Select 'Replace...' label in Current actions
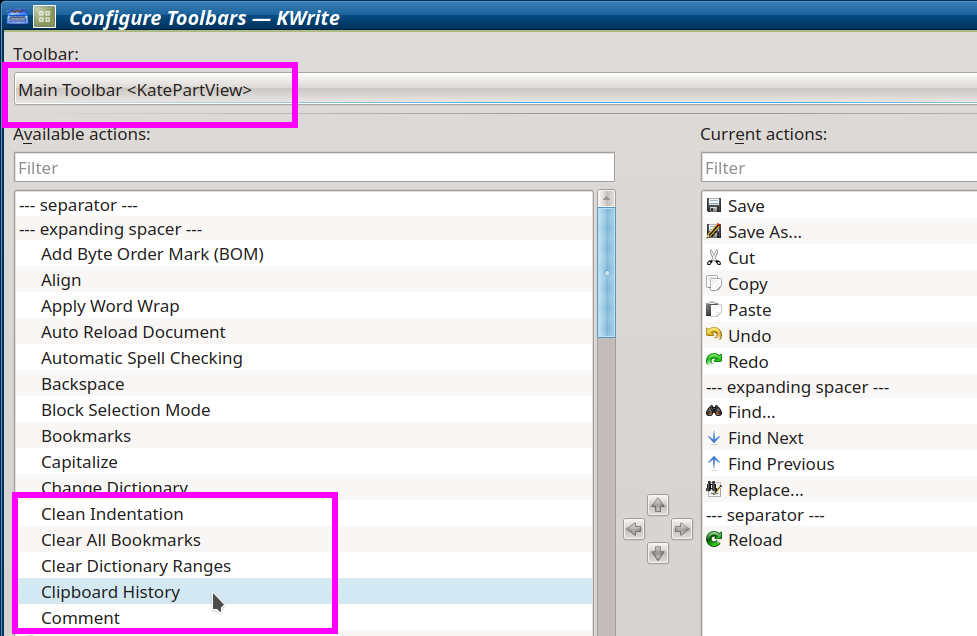Screen dimensions: 977x636 click(766, 491)
